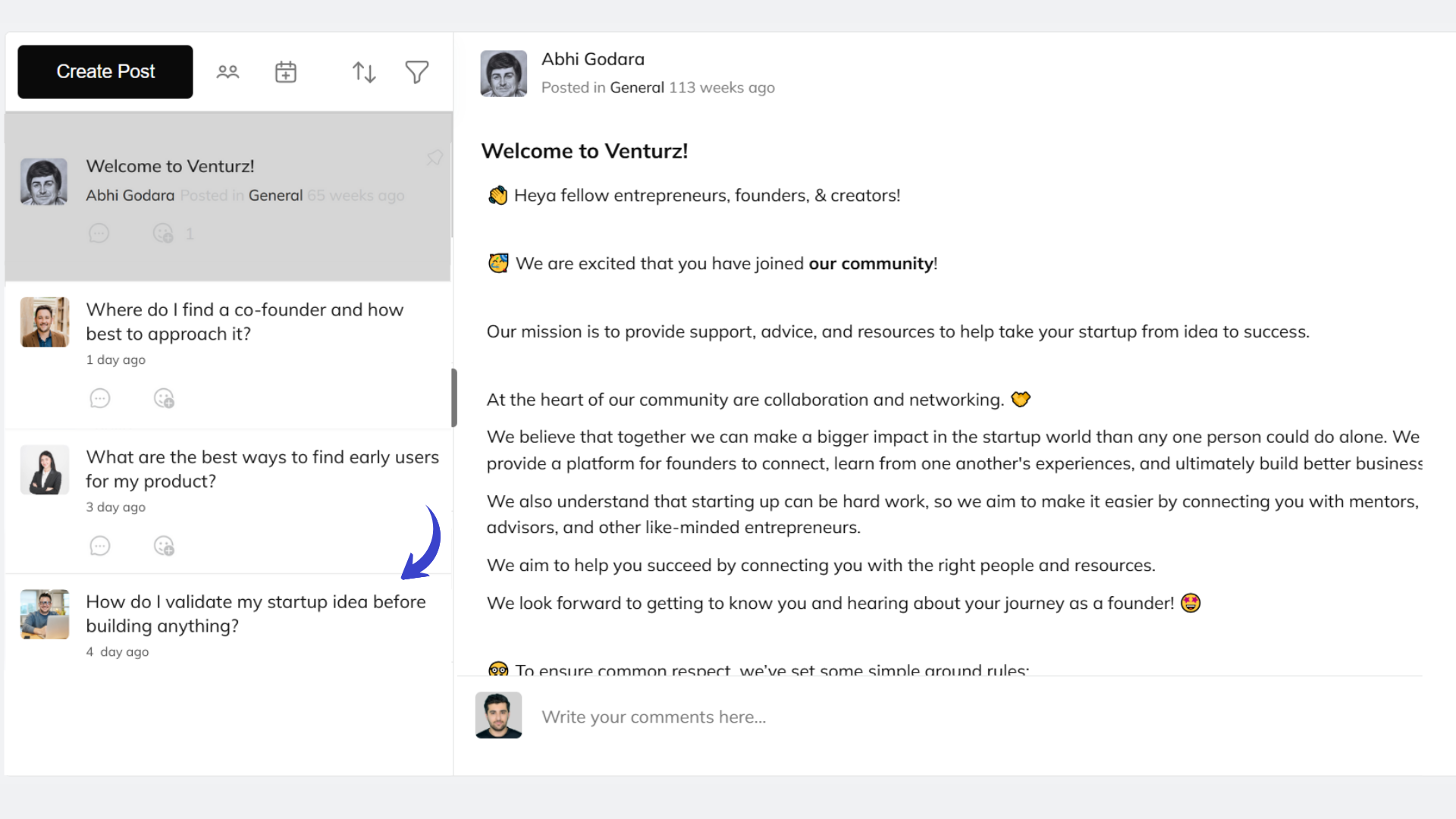Toggle the existing reaction count on welcome post
Image resolution: width=1456 pixels, height=819 pixels.
189,234
